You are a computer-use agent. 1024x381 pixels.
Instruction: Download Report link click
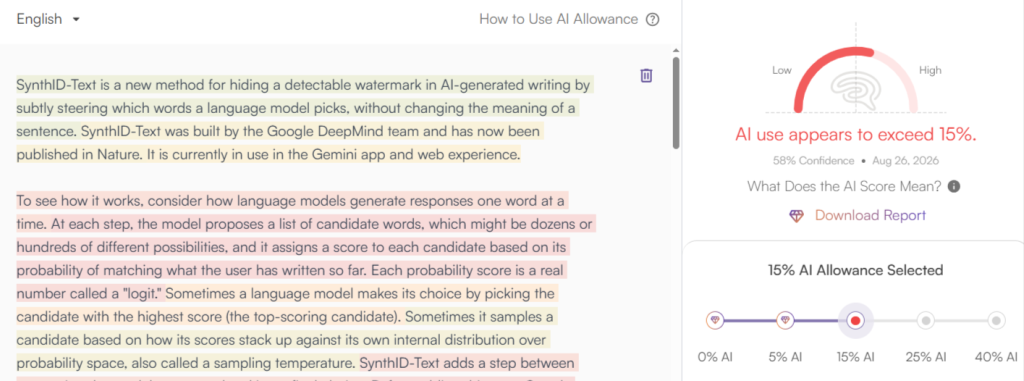pyautogui.click(x=870, y=216)
